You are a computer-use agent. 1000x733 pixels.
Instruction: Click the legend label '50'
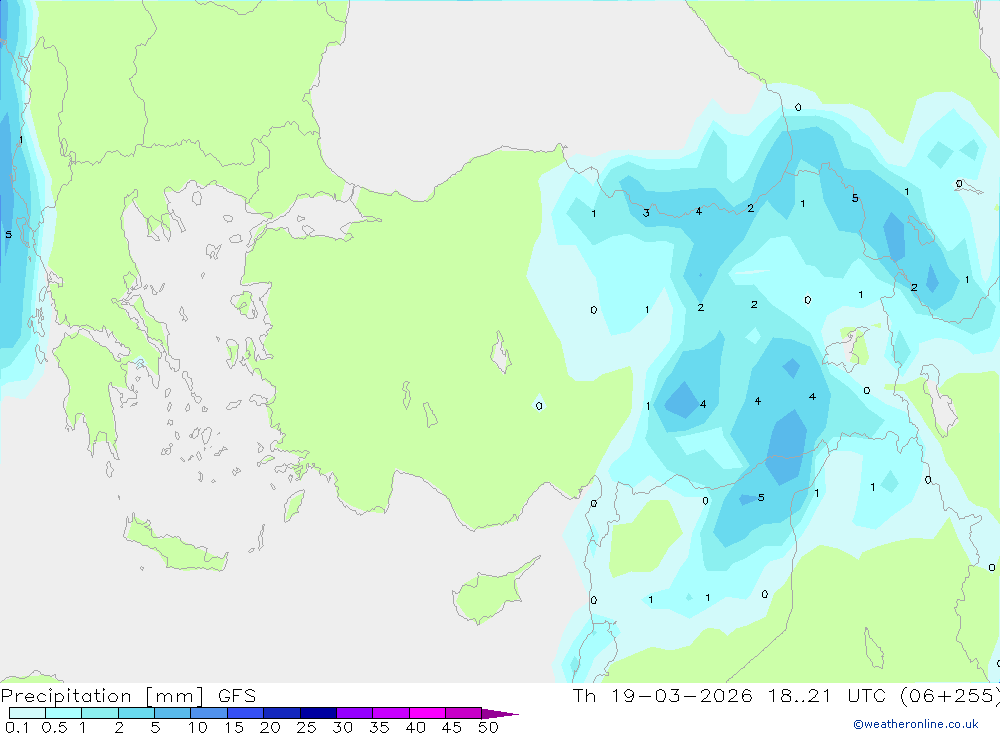(488, 727)
